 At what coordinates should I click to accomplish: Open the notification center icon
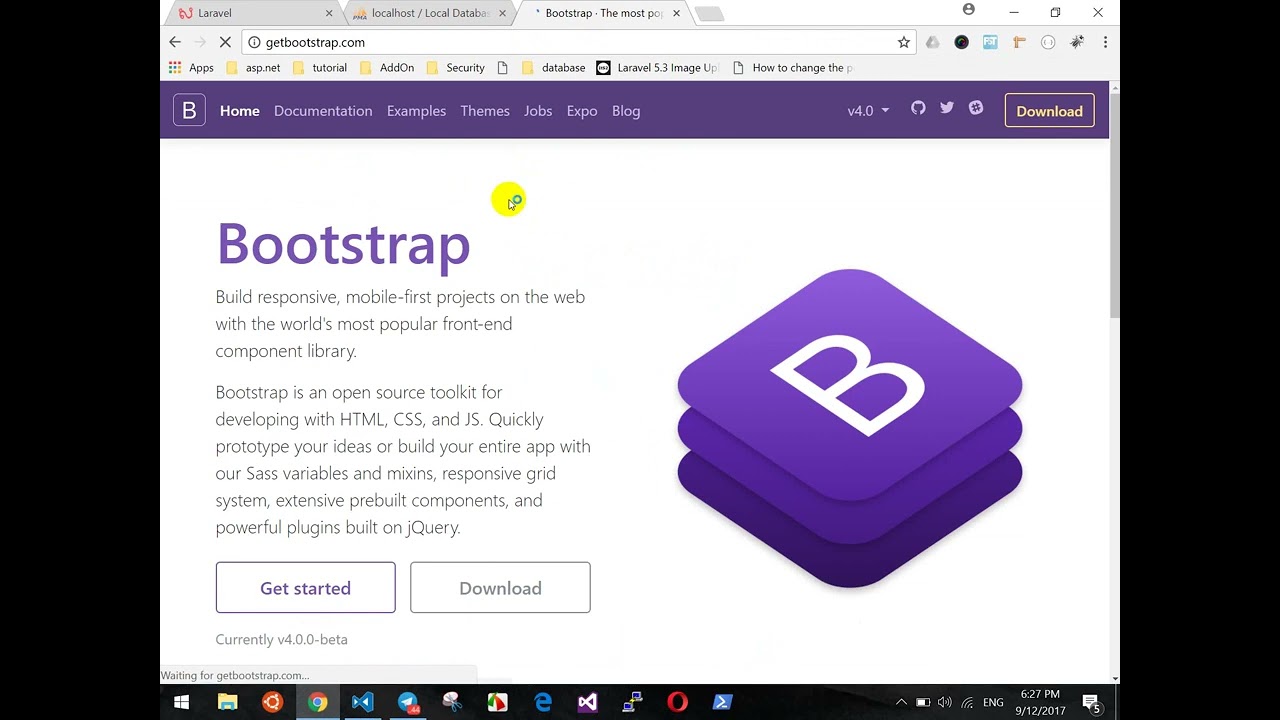1092,703
